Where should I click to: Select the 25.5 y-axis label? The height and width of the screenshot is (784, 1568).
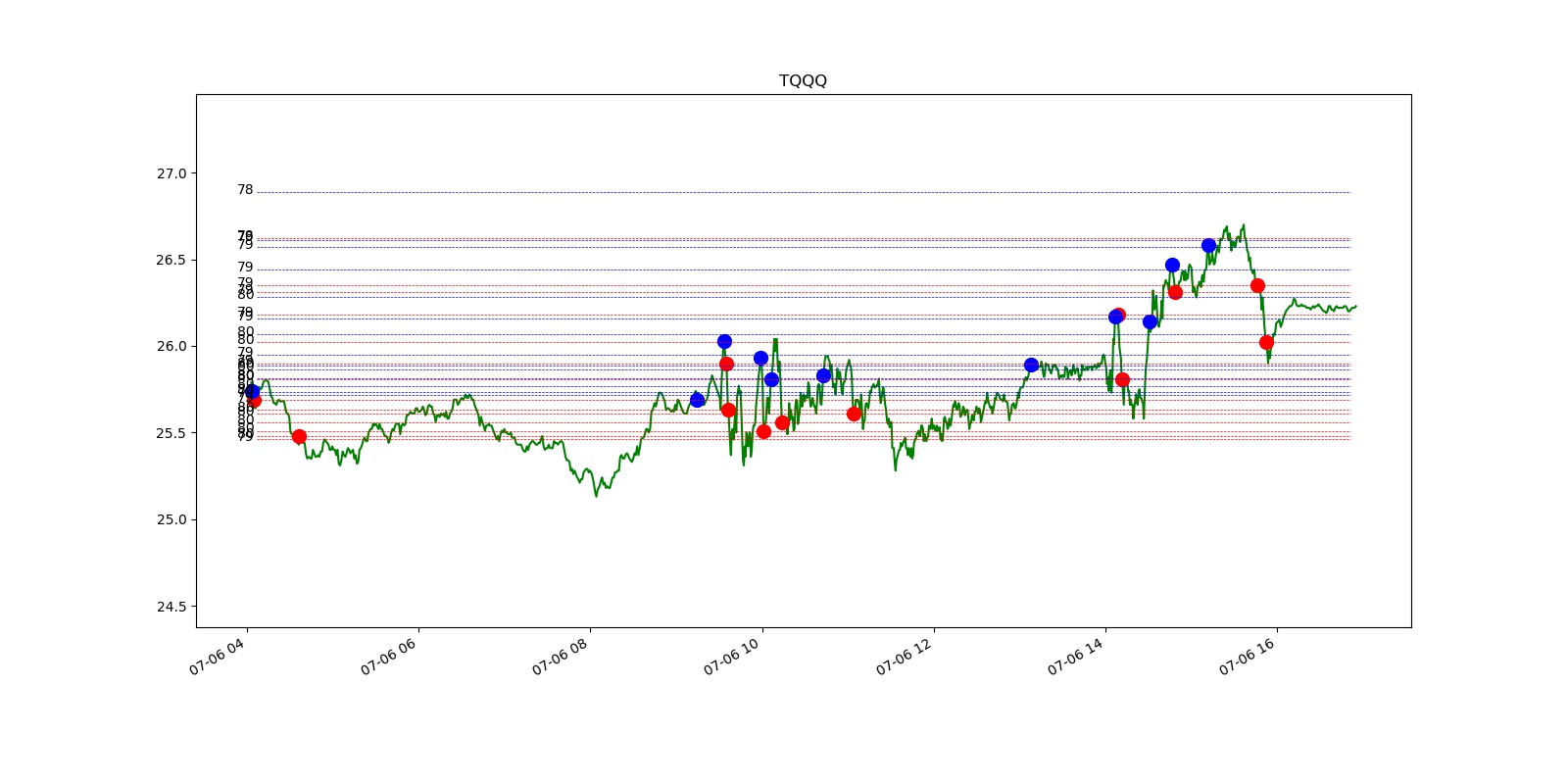tap(171, 433)
